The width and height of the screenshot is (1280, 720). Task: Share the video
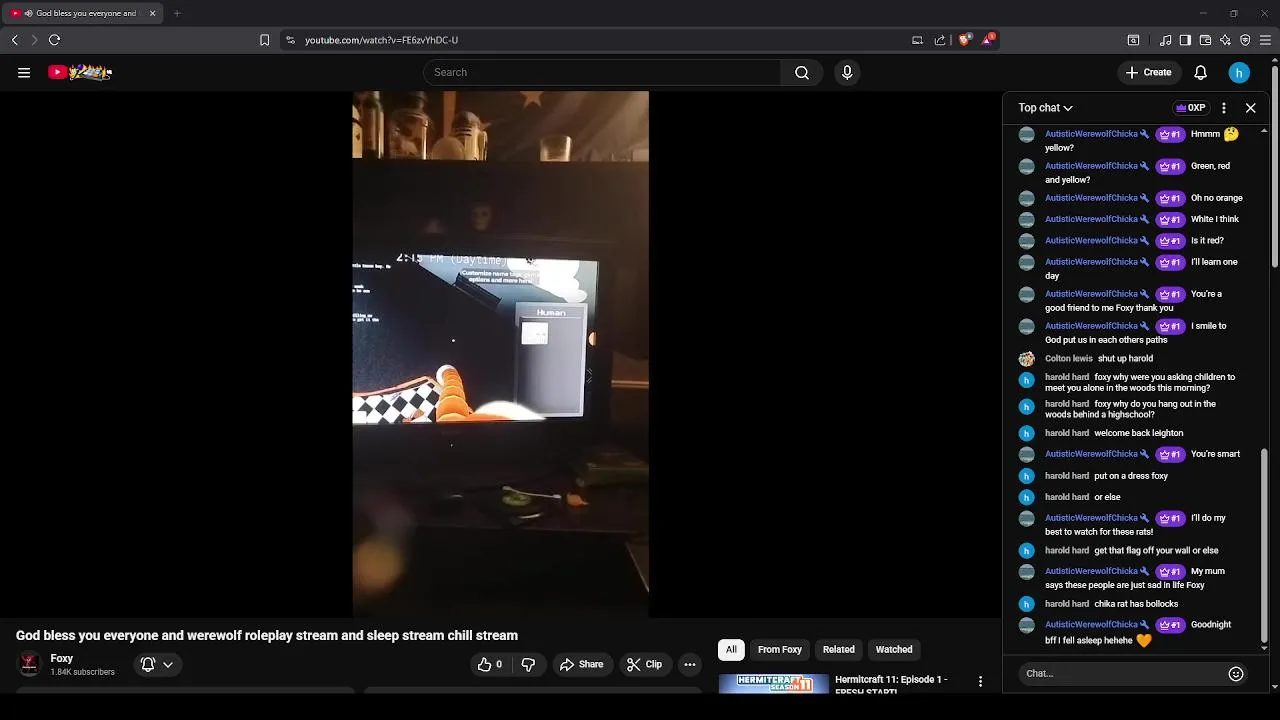point(581,664)
